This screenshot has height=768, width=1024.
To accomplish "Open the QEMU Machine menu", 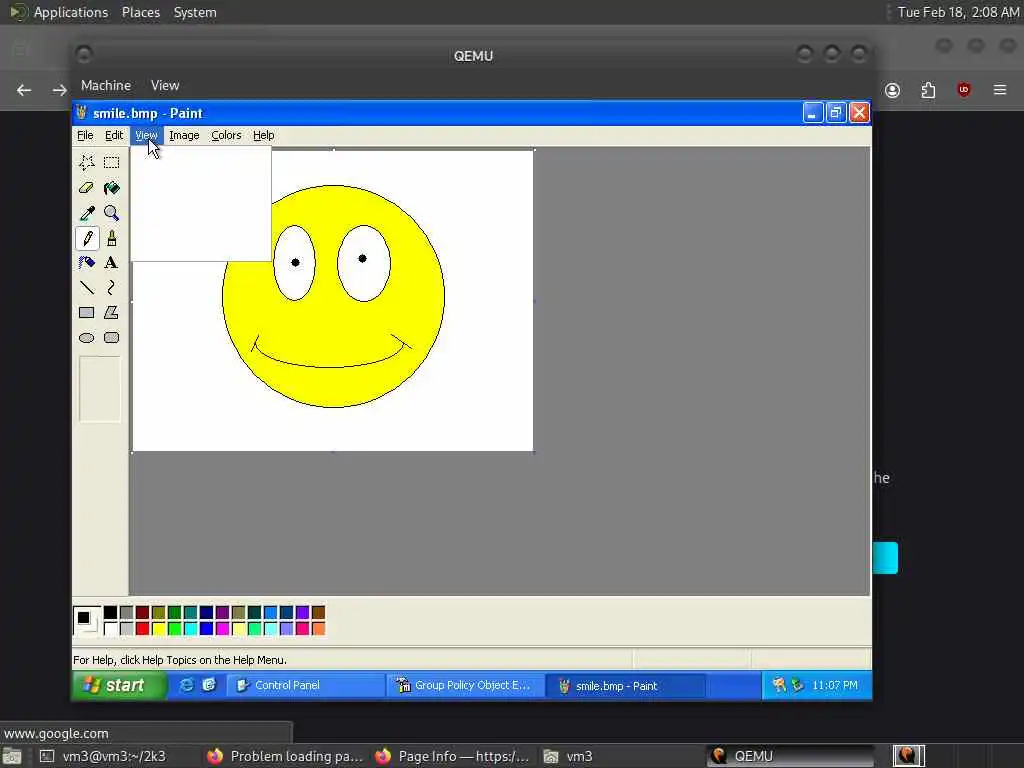I will [105, 85].
